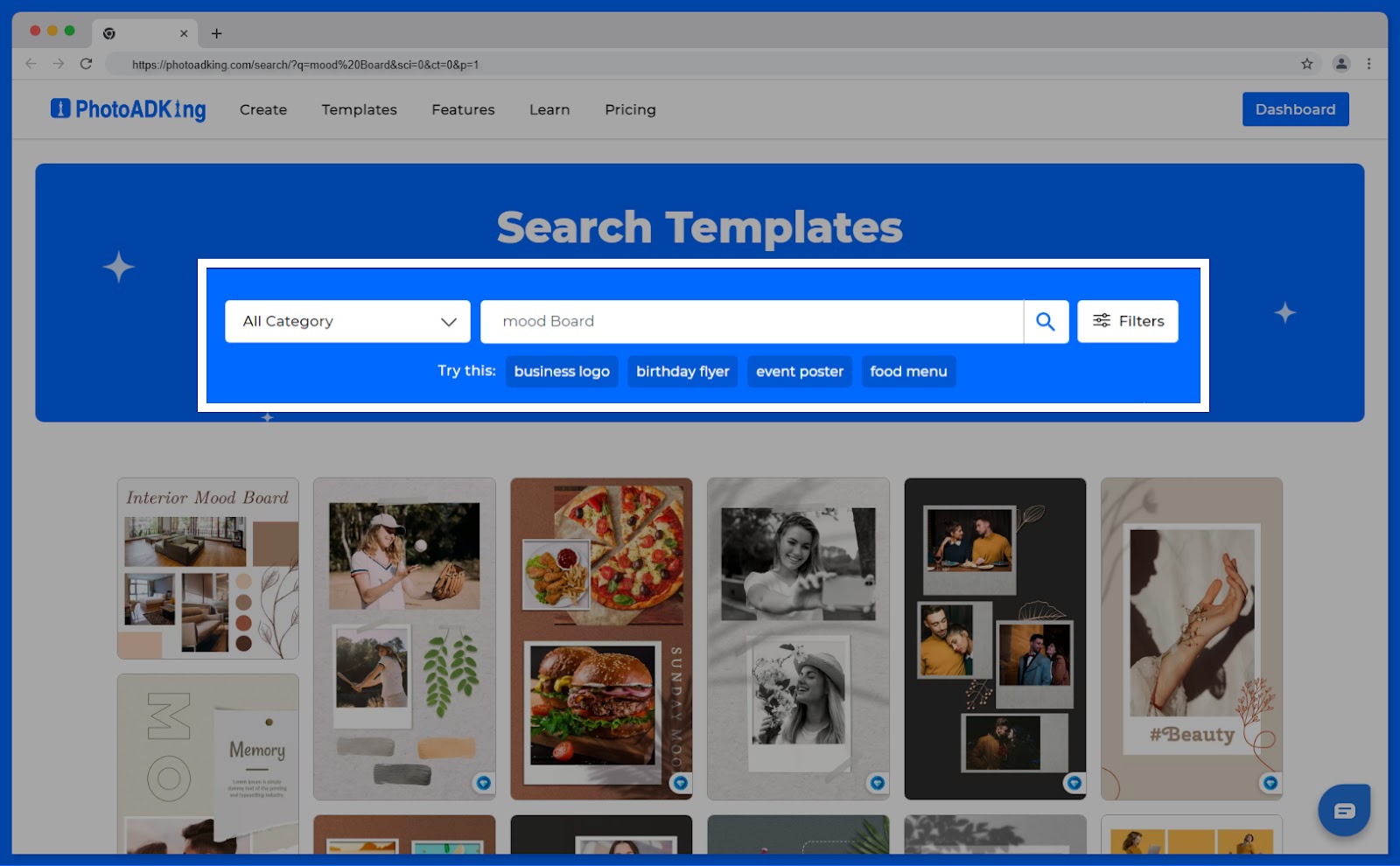Open the #Beauty template

coord(1192,639)
